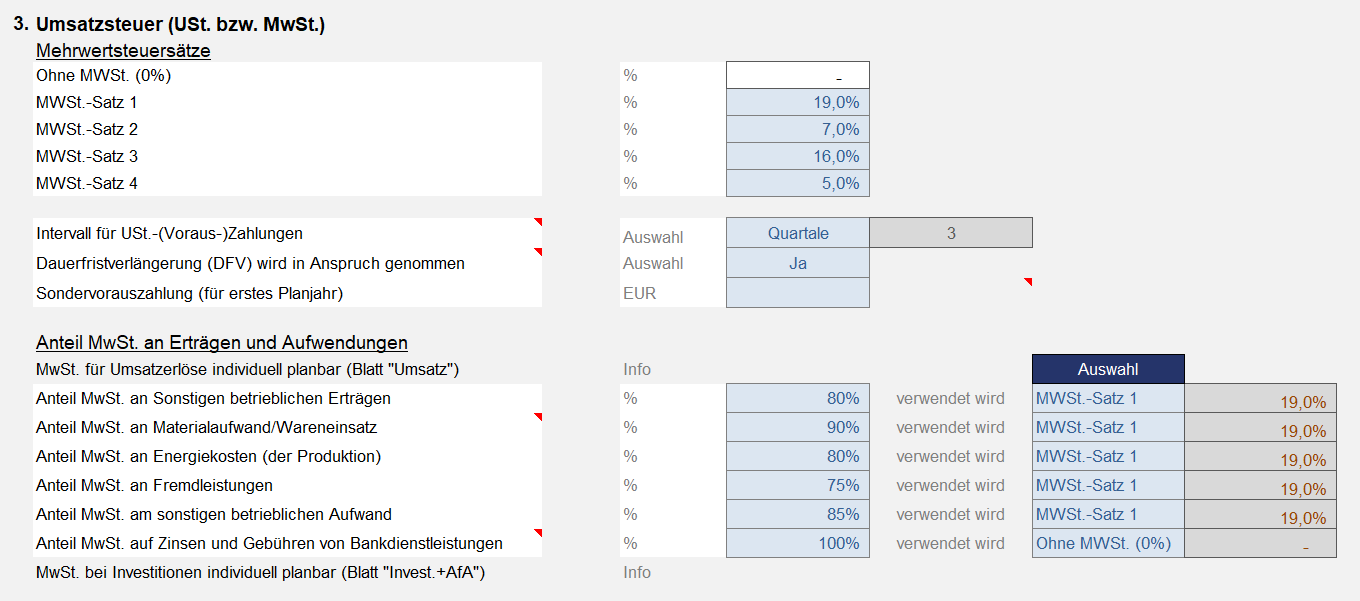This screenshot has height=601, width=1360.
Task: Click the 100% Zinsen und Gebühren cell
Action: tap(798, 543)
